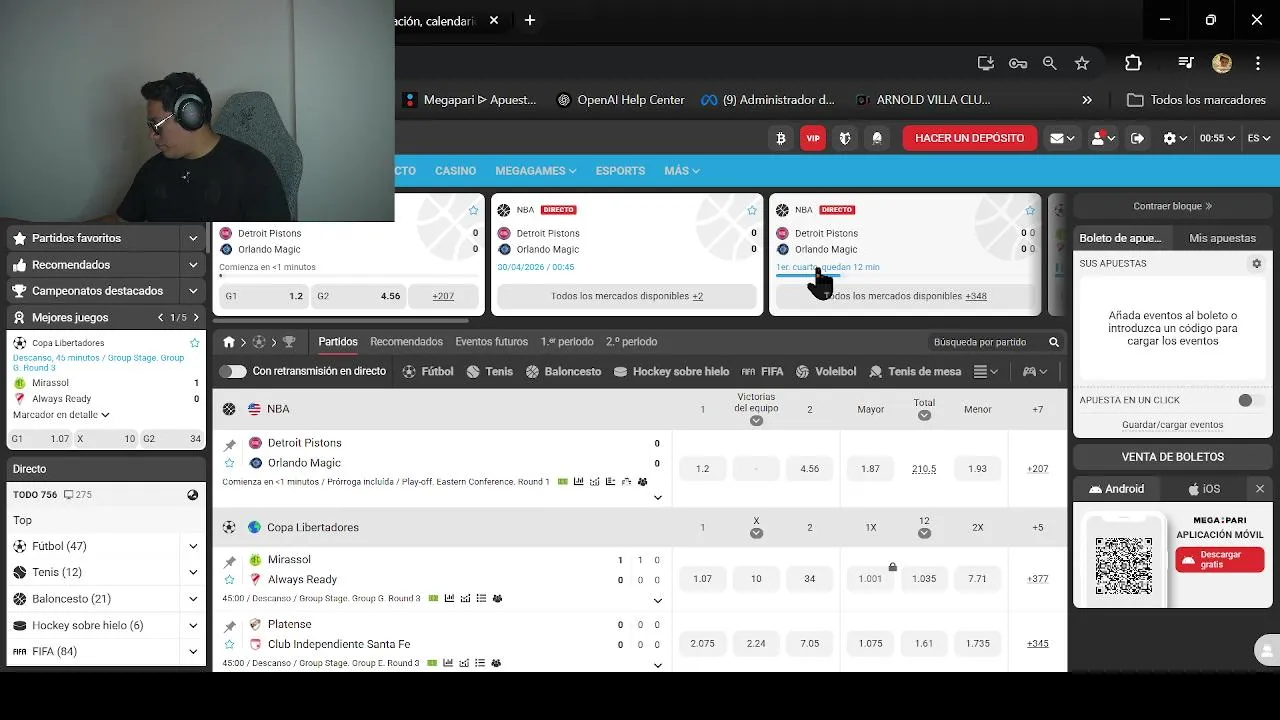The image size is (1280, 720).
Task: Filter by Fútbol sport icon
Action: pos(428,371)
